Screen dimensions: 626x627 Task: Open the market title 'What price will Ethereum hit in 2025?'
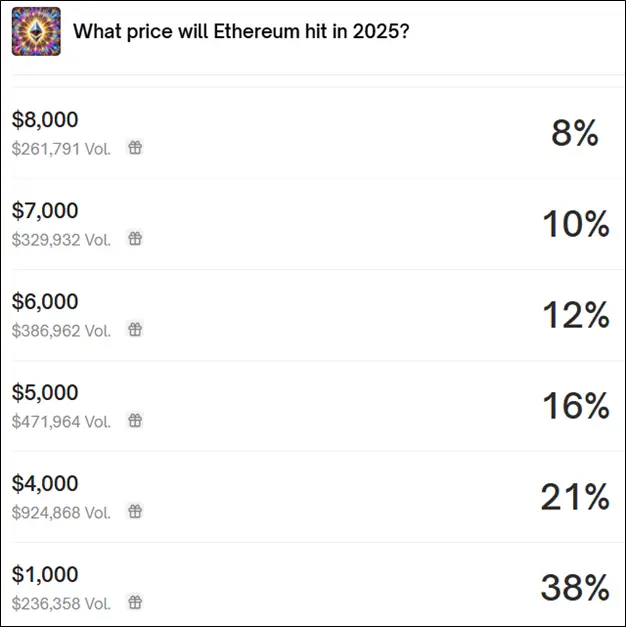(241, 31)
